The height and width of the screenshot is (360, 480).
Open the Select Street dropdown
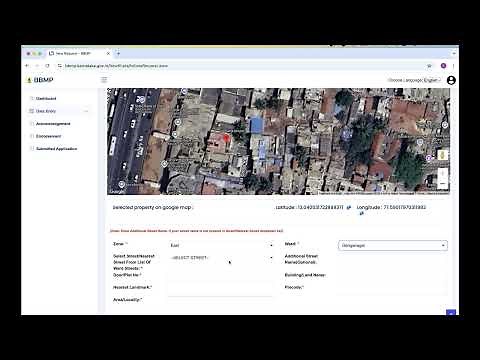pyautogui.click(x=221, y=258)
